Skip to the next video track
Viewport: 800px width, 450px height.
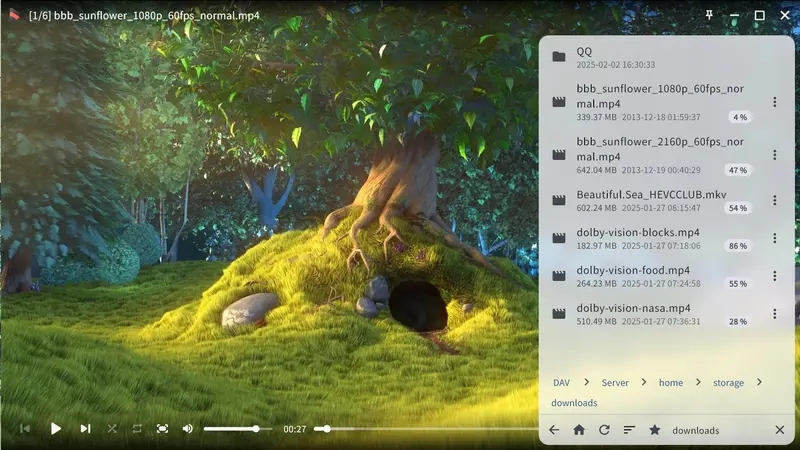[85, 429]
